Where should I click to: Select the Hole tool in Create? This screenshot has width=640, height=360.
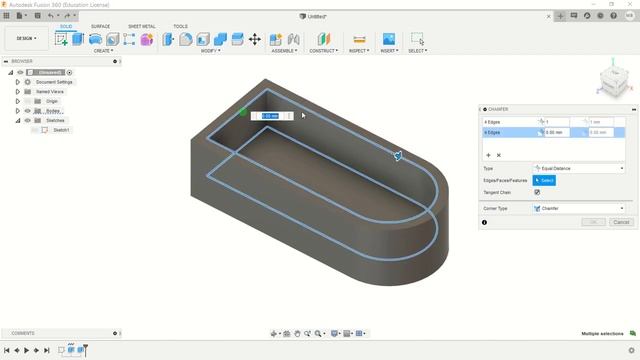click(x=112, y=39)
